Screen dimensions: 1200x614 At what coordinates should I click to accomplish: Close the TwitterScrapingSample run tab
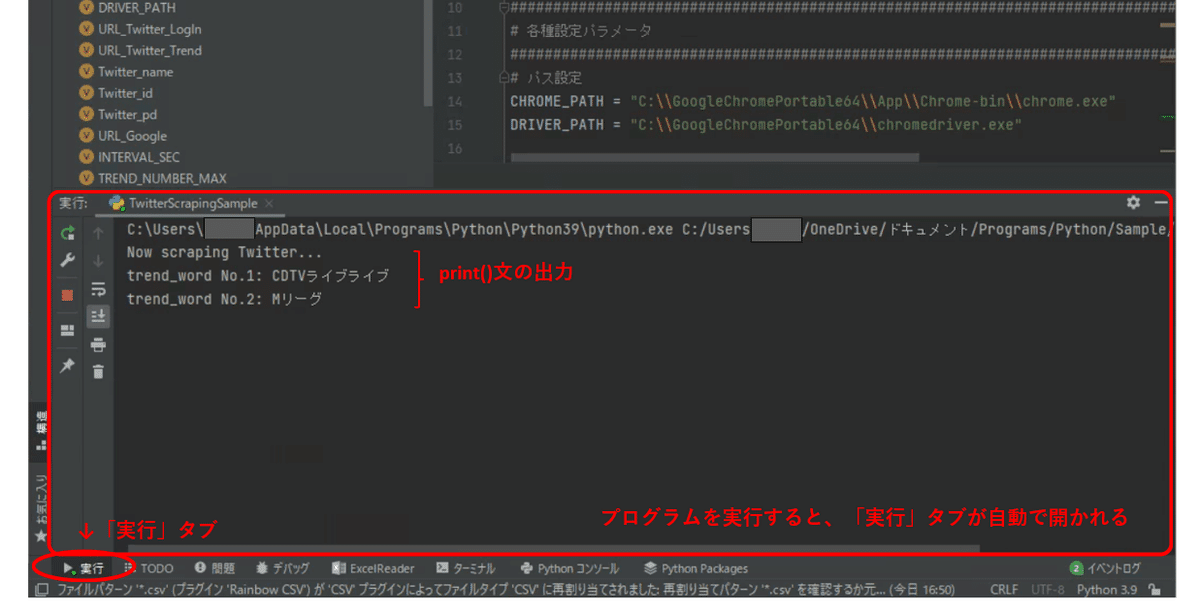click(268, 203)
